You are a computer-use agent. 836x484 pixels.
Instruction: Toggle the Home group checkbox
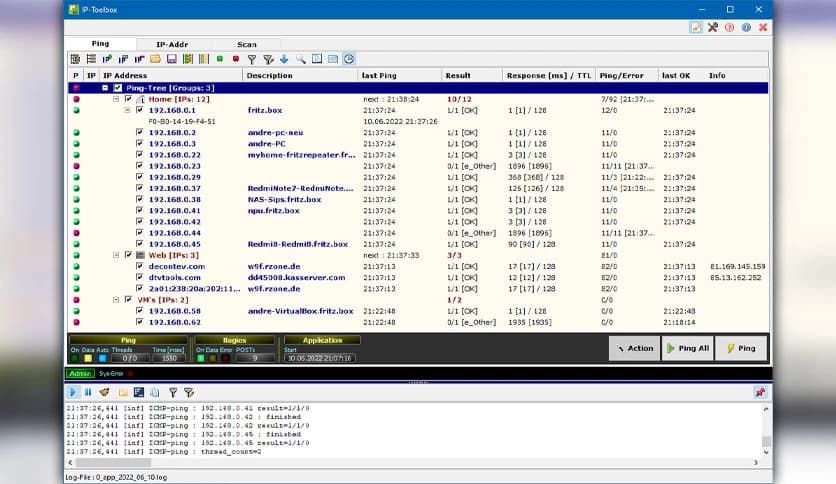coord(128,99)
